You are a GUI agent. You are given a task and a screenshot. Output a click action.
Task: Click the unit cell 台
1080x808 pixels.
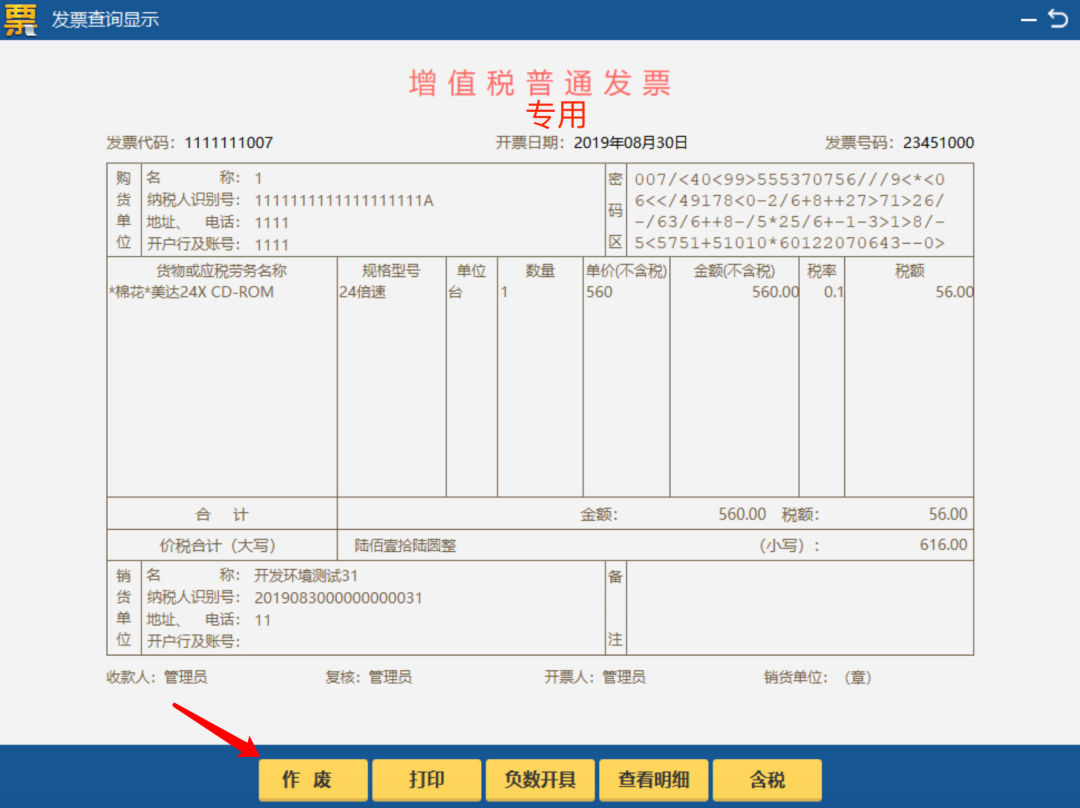point(455,292)
